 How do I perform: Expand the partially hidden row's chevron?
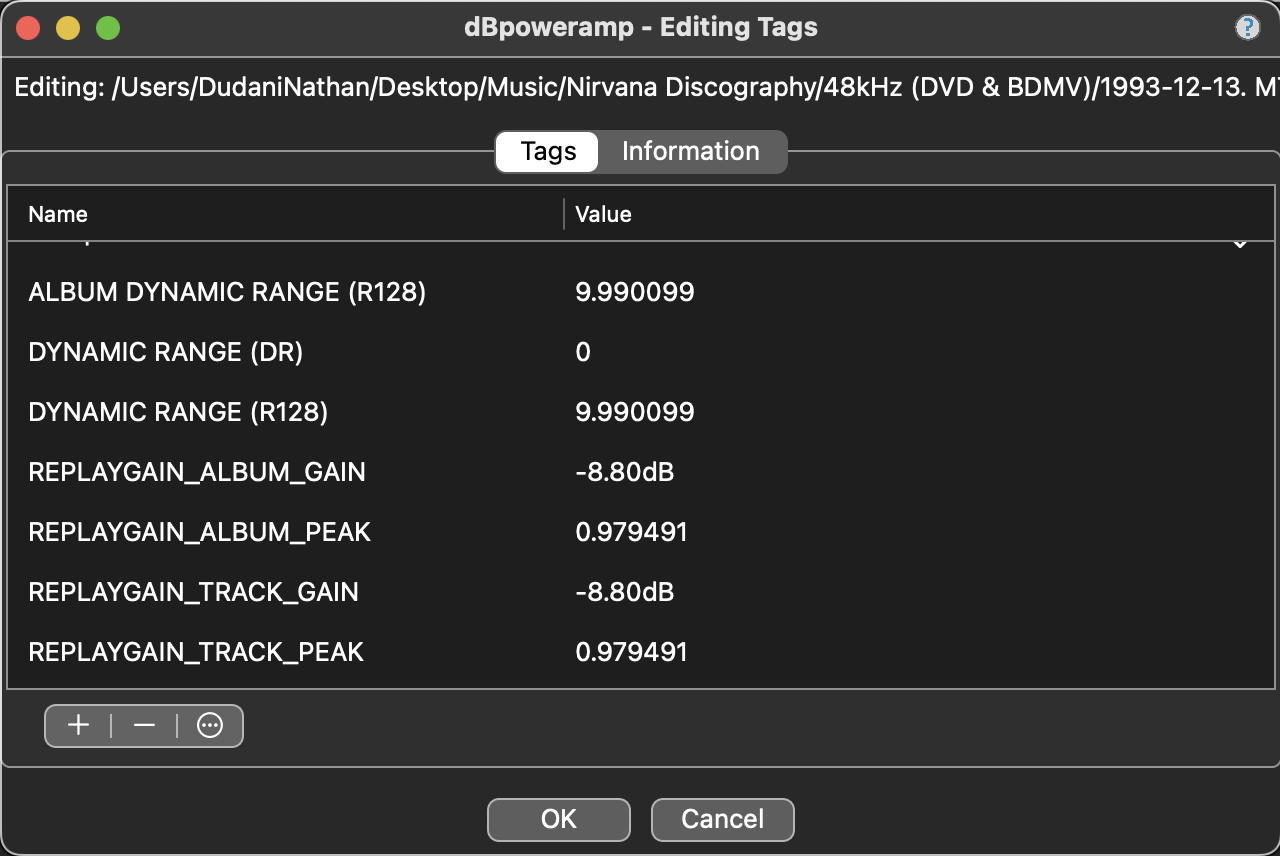click(1240, 244)
